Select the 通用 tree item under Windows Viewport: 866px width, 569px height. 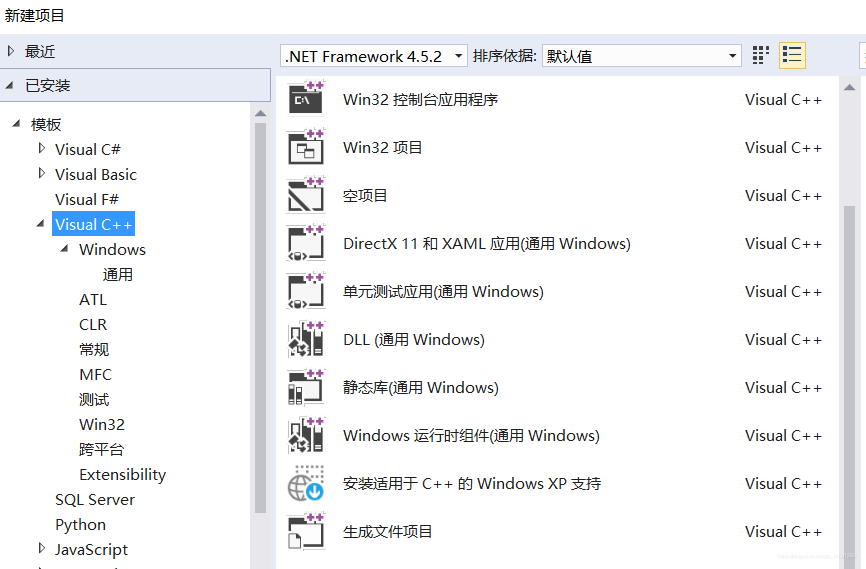pos(118,275)
